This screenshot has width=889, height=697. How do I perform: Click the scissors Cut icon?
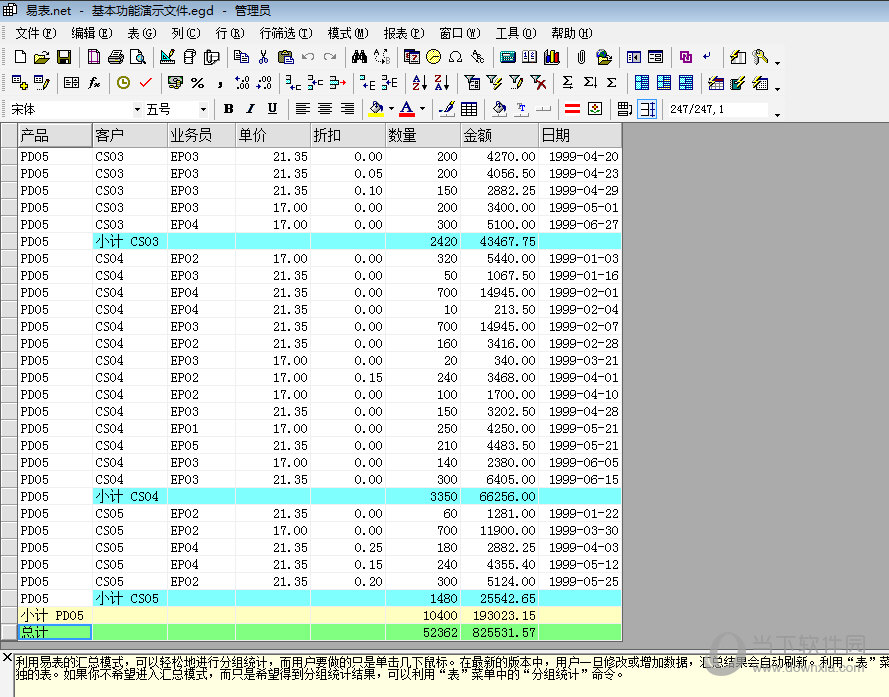pos(263,58)
